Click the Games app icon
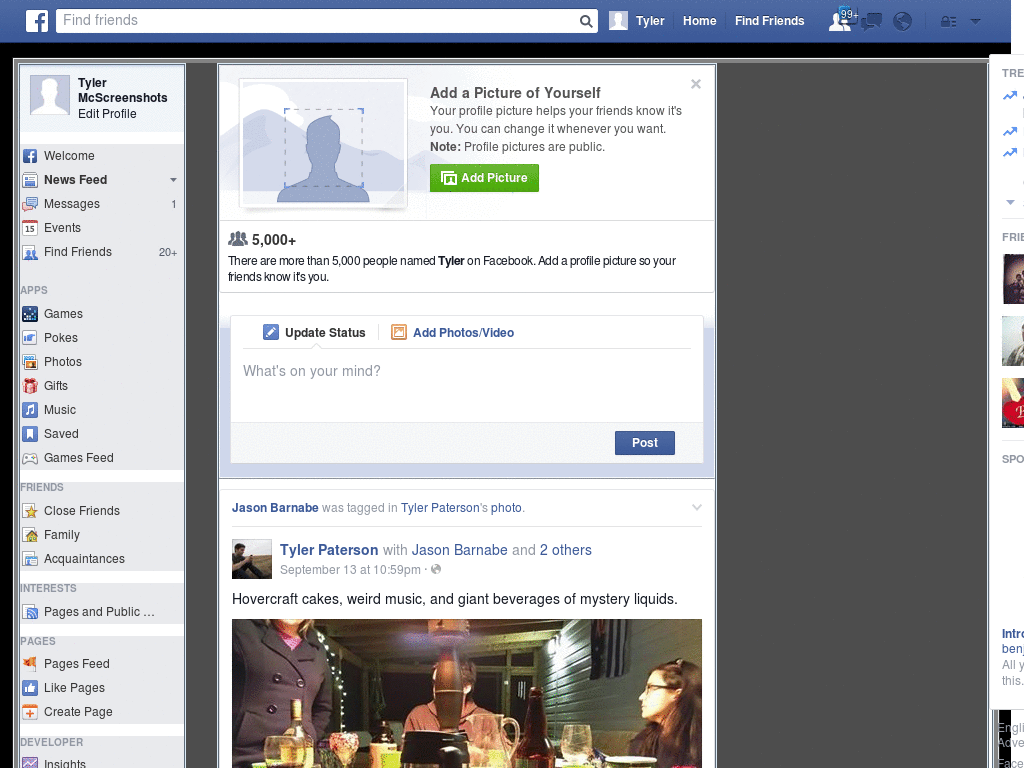 click(x=30, y=314)
